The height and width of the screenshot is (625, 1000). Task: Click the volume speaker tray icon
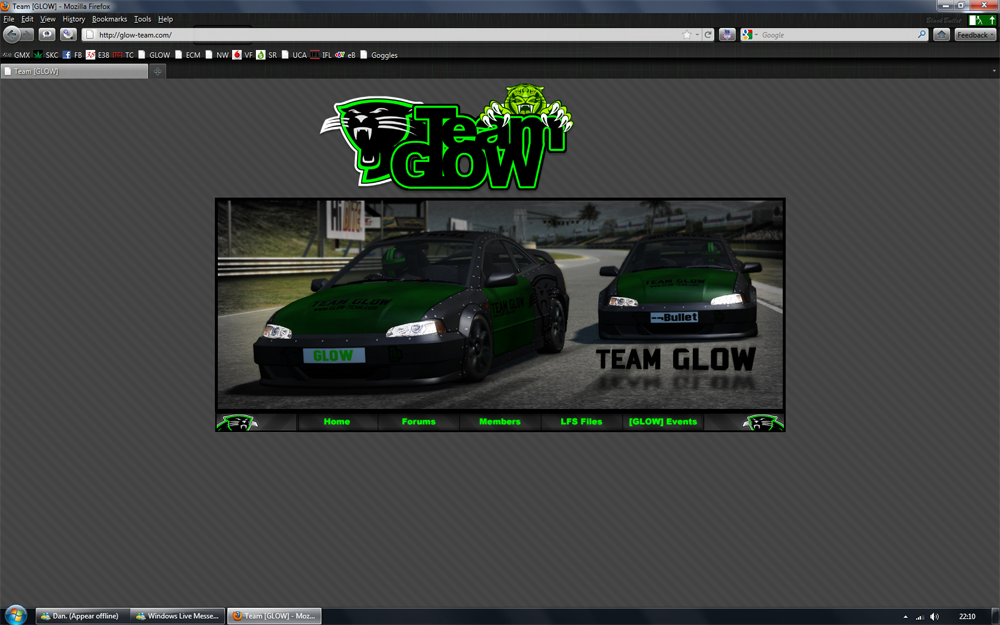(x=934, y=616)
